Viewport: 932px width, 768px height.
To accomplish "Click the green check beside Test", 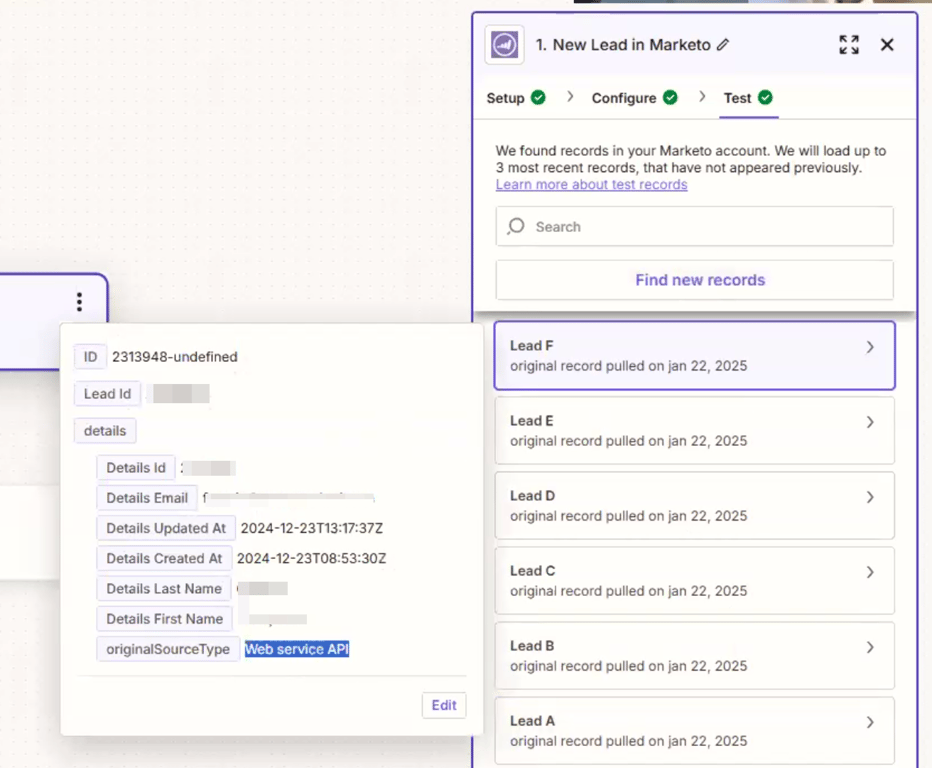I will click(765, 97).
